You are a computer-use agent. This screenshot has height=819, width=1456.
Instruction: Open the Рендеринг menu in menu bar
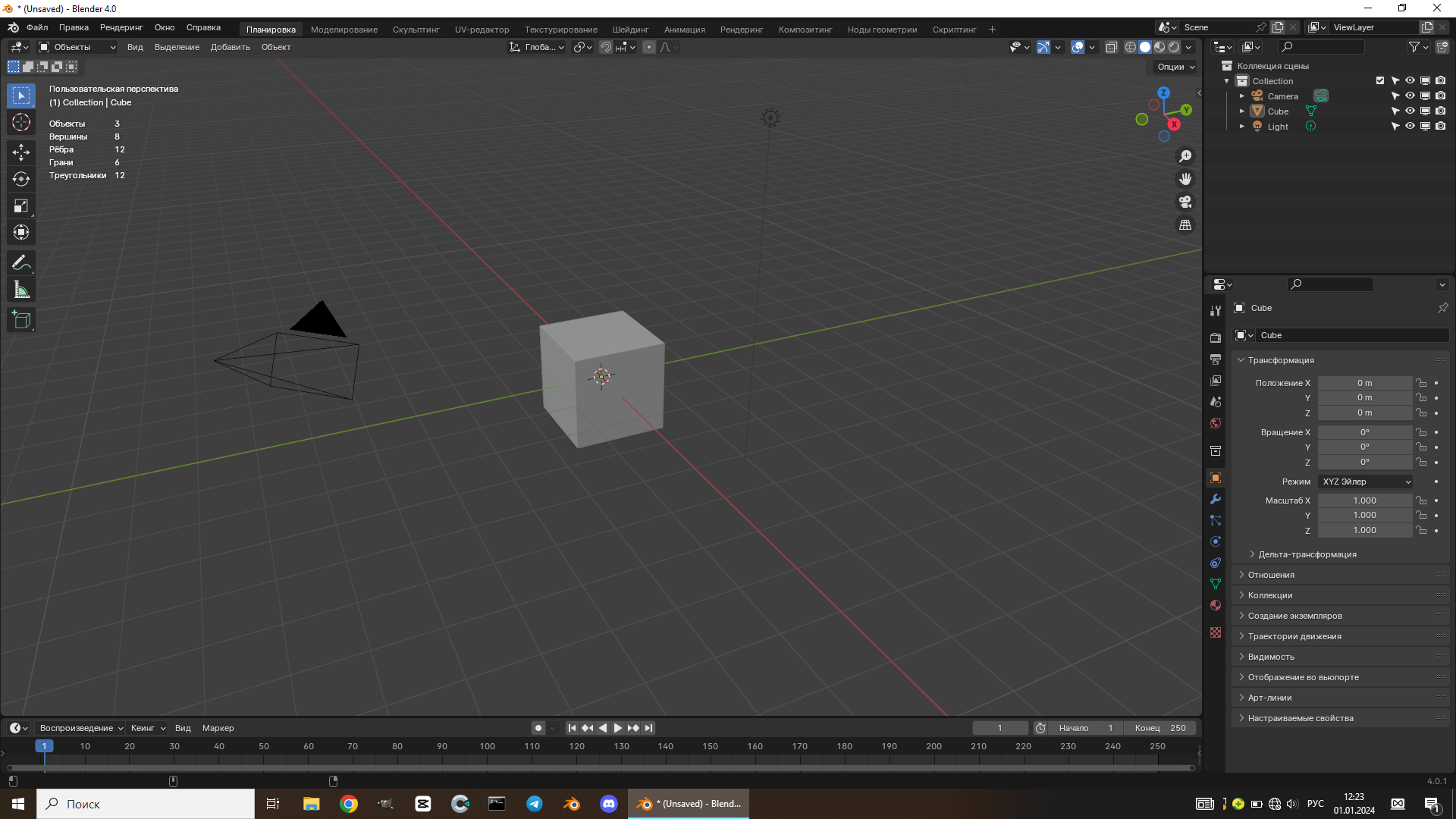click(x=121, y=27)
